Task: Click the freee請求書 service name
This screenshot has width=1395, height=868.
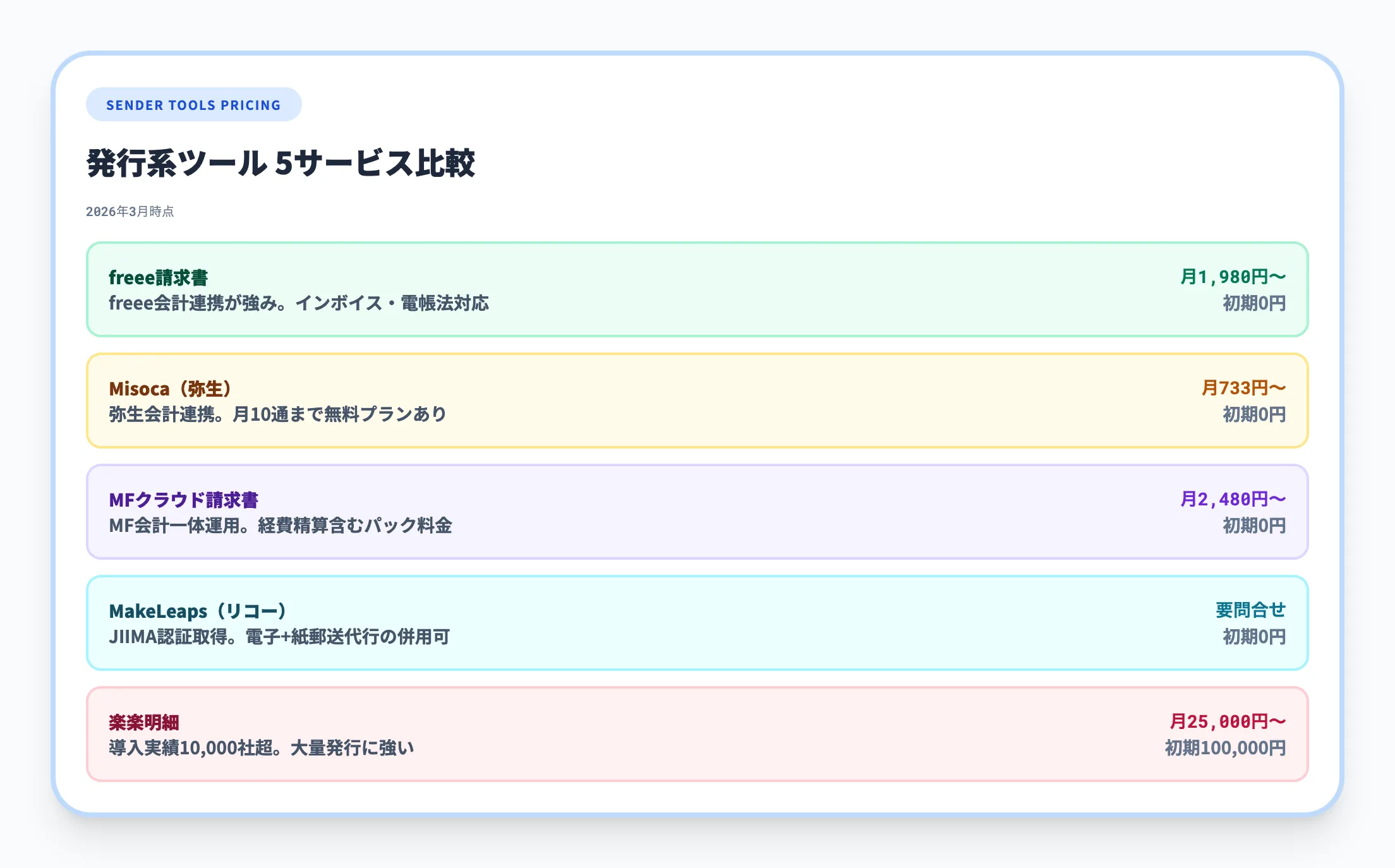Action: point(160,276)
